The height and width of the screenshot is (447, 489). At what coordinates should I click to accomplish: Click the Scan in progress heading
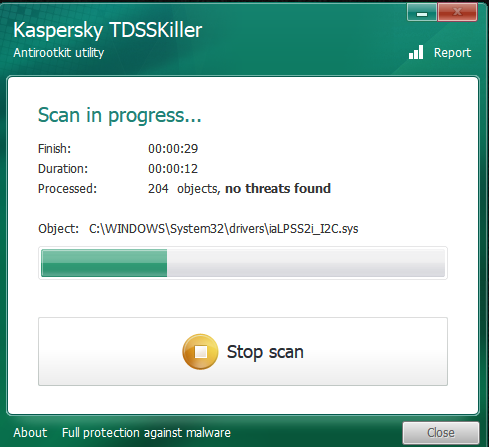click(x=120, y=115)
